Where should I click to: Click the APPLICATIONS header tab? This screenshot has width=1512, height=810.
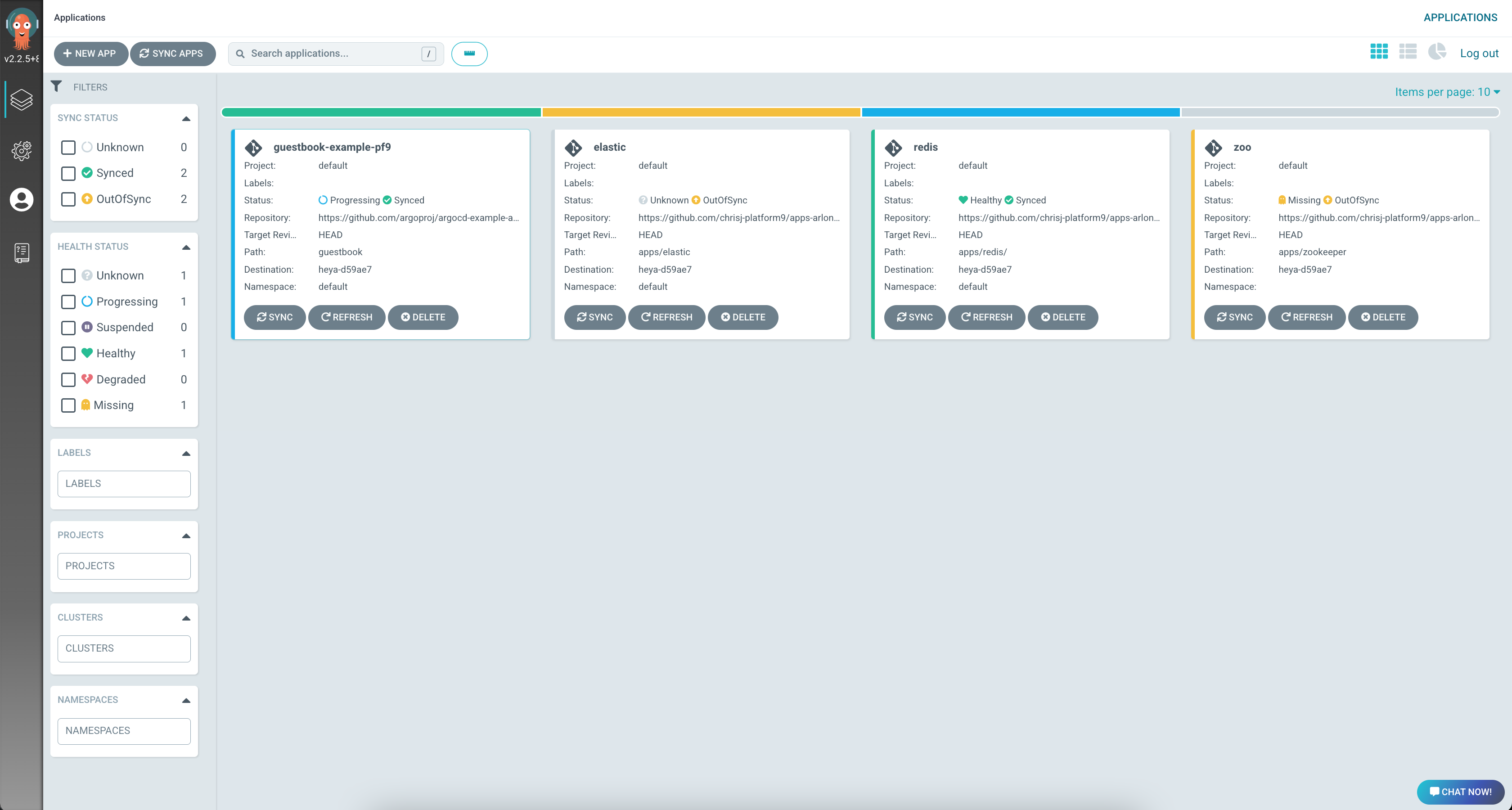pos(1460,18)
